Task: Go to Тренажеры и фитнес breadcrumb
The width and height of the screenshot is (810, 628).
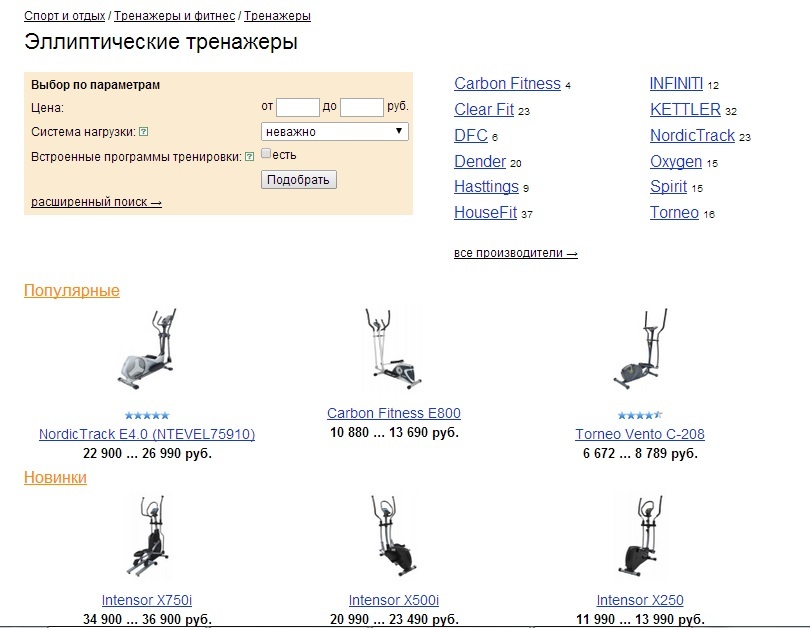Action: point(175,16)
